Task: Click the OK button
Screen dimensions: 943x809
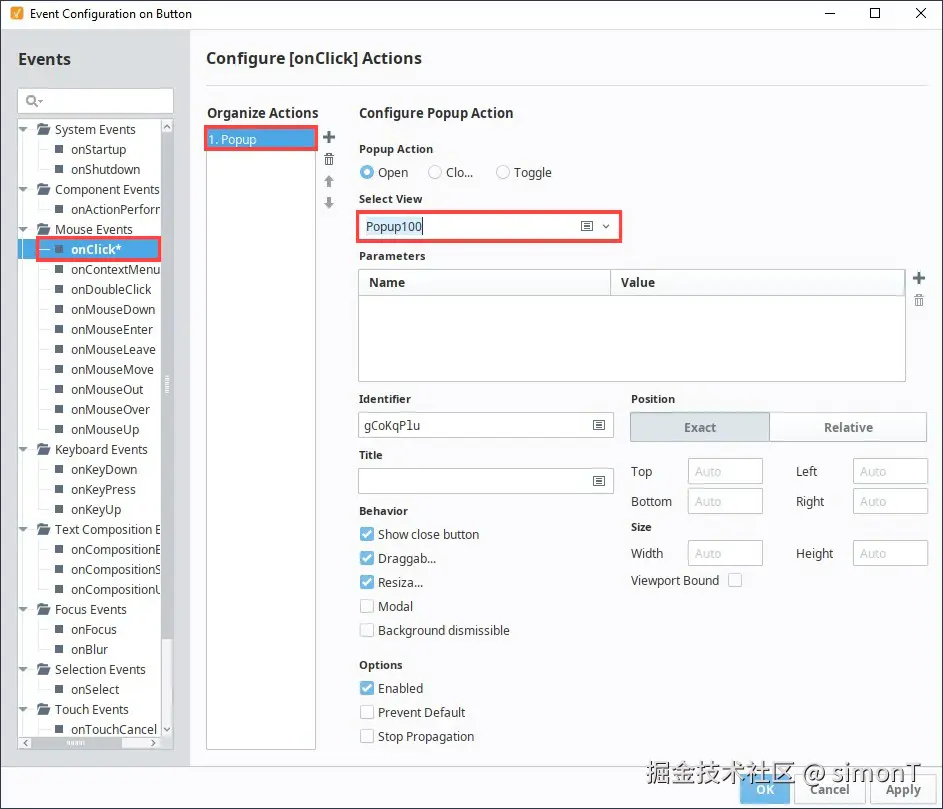Action: click(x=765, y=789)
